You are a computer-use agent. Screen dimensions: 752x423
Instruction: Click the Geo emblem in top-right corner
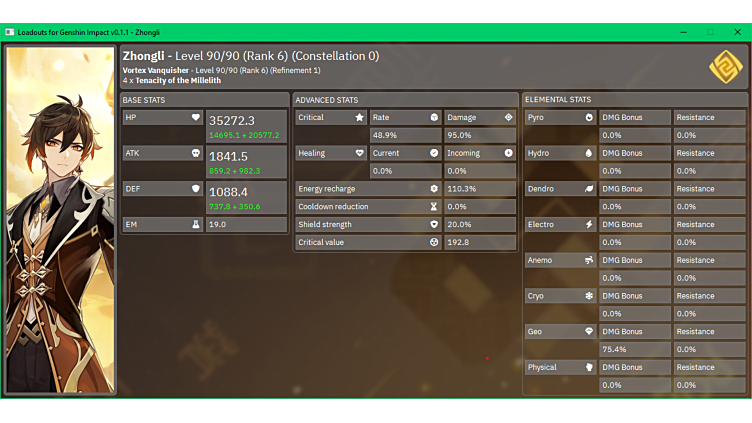(725, 67)
